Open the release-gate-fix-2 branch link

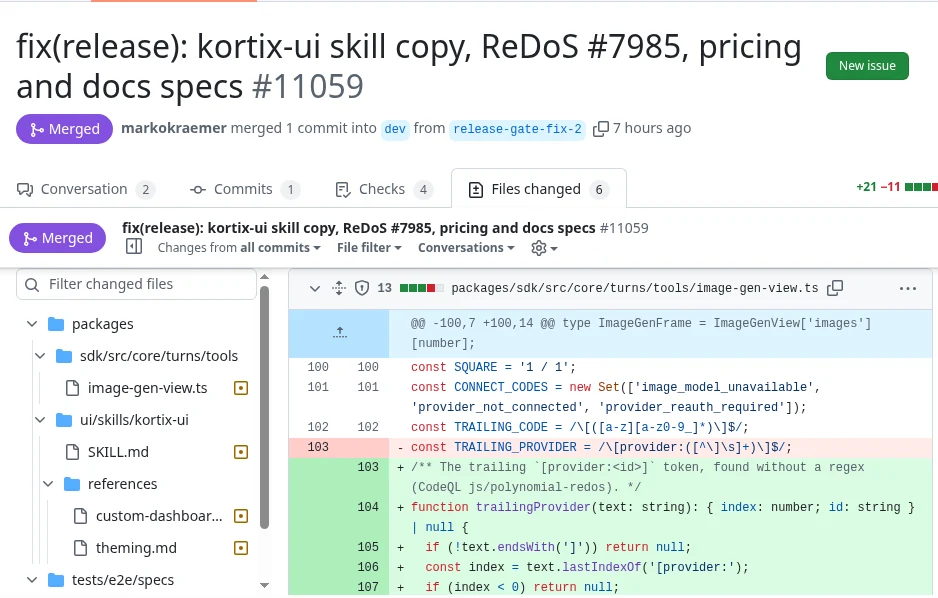(x=517, y=129)
